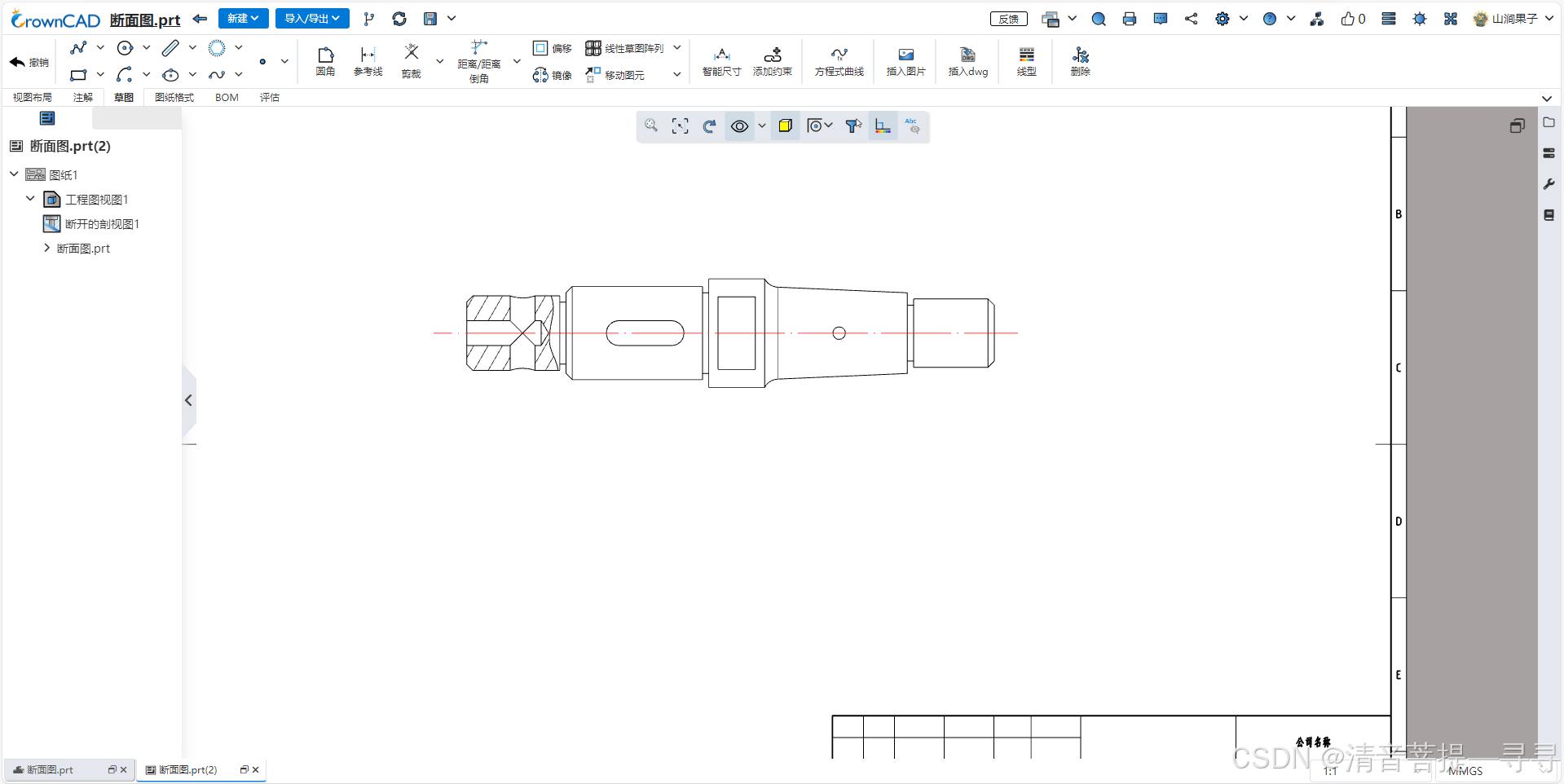Click the 线性草图阵列 linear pattern tool
This screenshot has height=784, width=1564.
624,48
